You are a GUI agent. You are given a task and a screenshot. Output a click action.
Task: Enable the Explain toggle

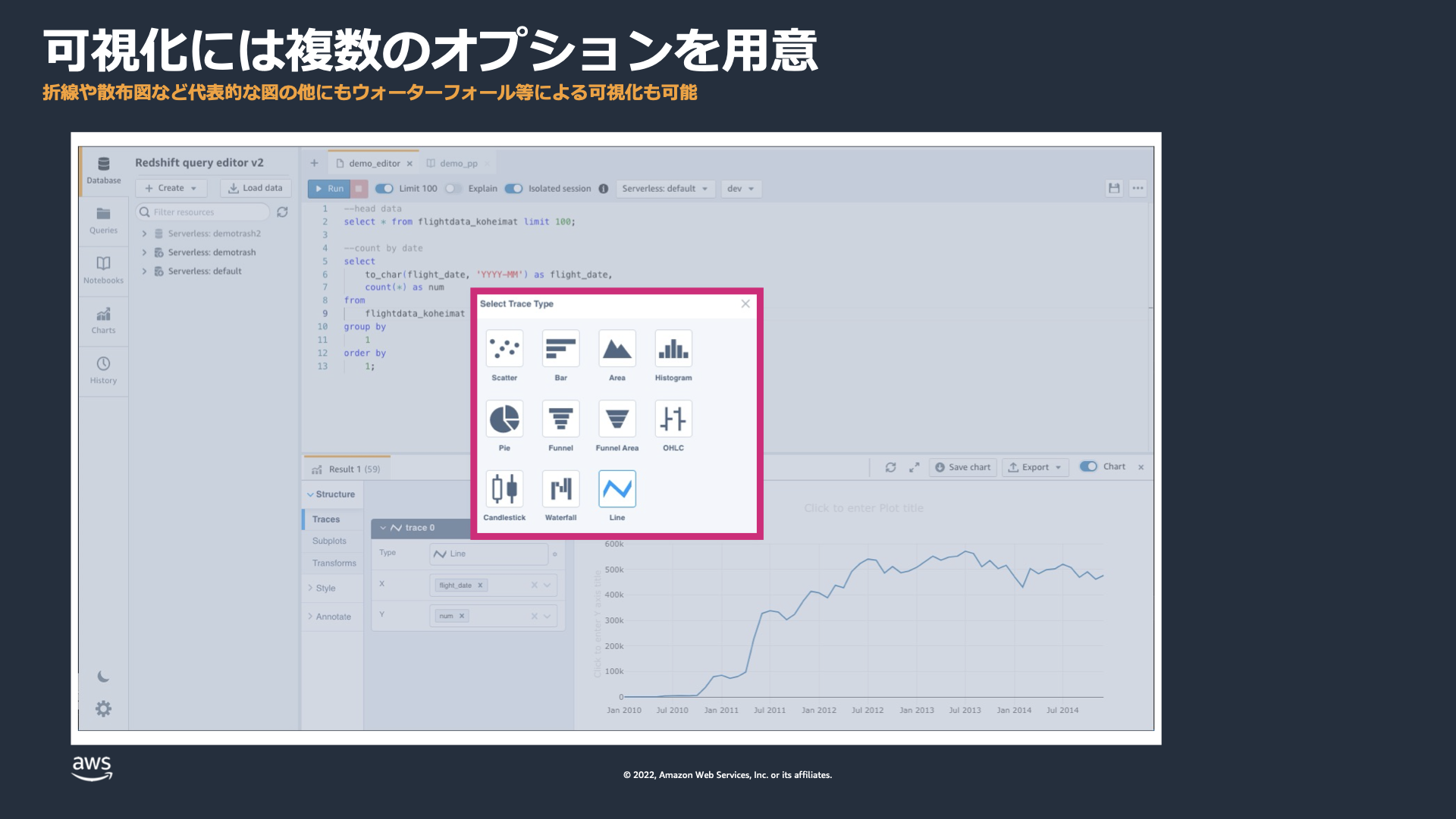[453, 189]
